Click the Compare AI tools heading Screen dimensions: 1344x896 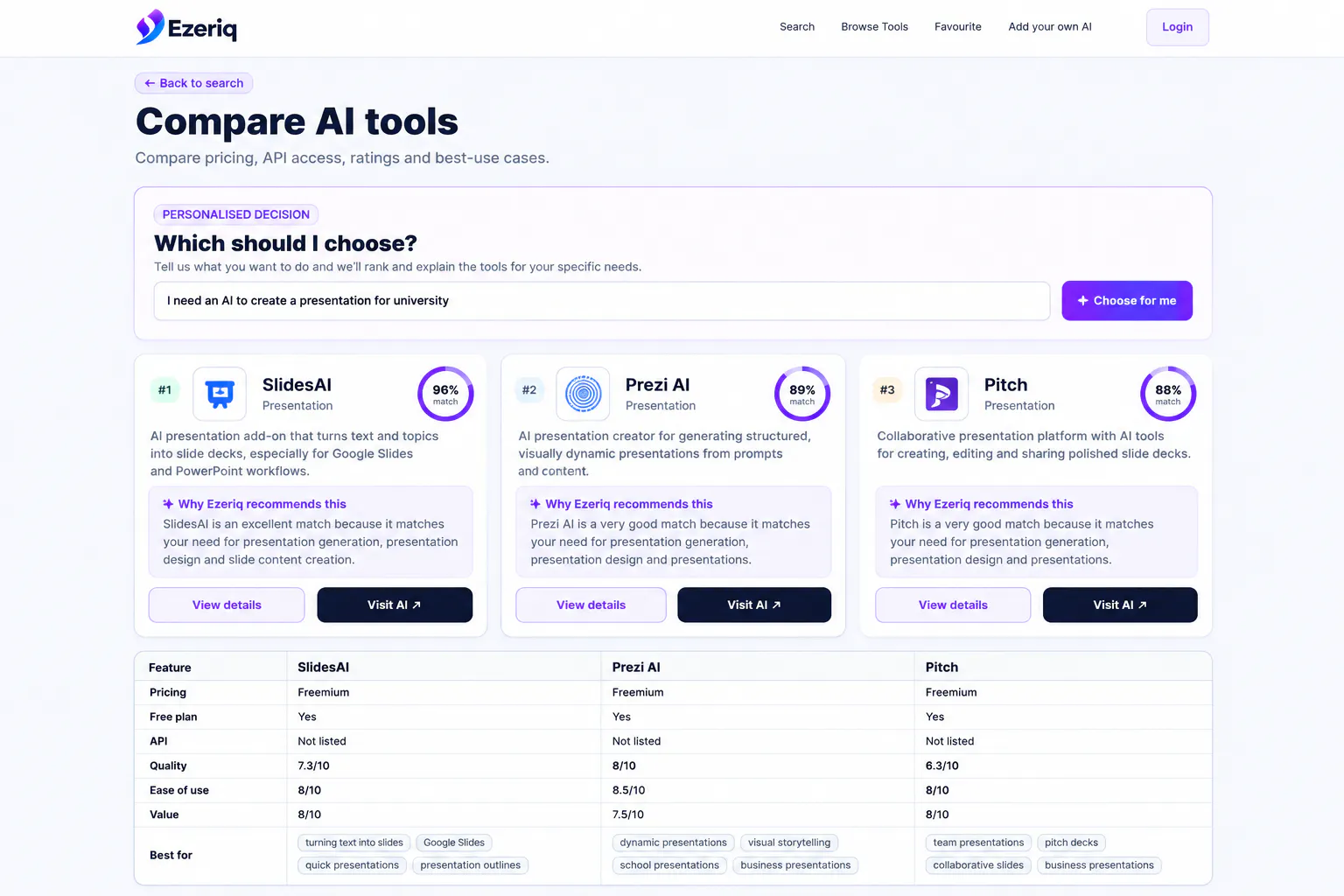click(x=297, y=122)
